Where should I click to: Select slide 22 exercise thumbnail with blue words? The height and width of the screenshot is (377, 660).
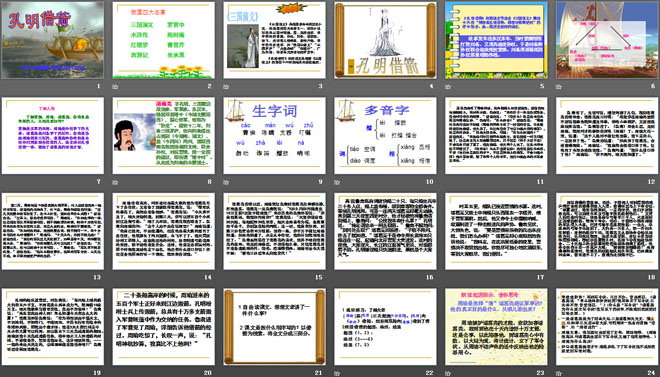point(386,327)
